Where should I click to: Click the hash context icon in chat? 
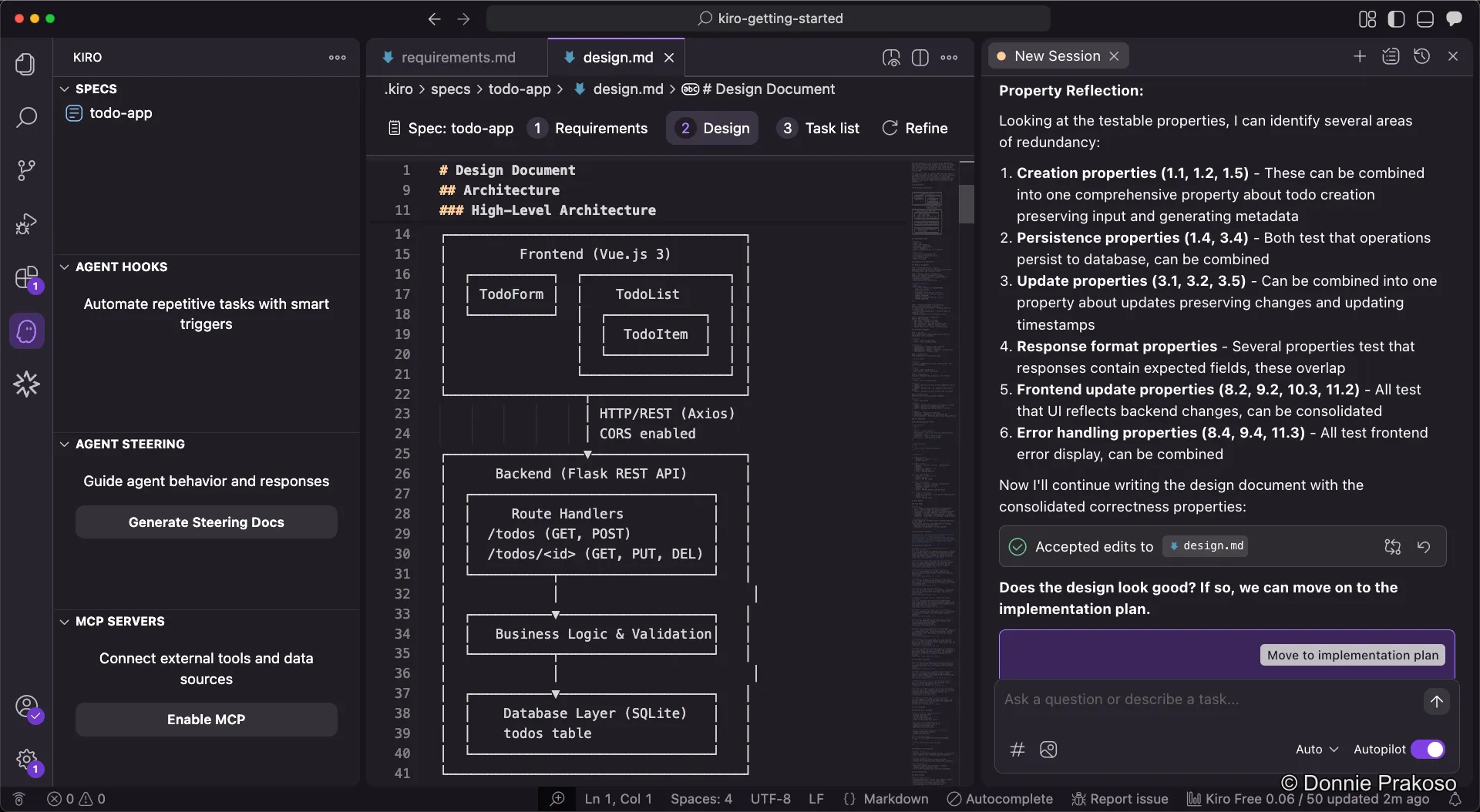pyautogui.click(x=1017, y=750)
